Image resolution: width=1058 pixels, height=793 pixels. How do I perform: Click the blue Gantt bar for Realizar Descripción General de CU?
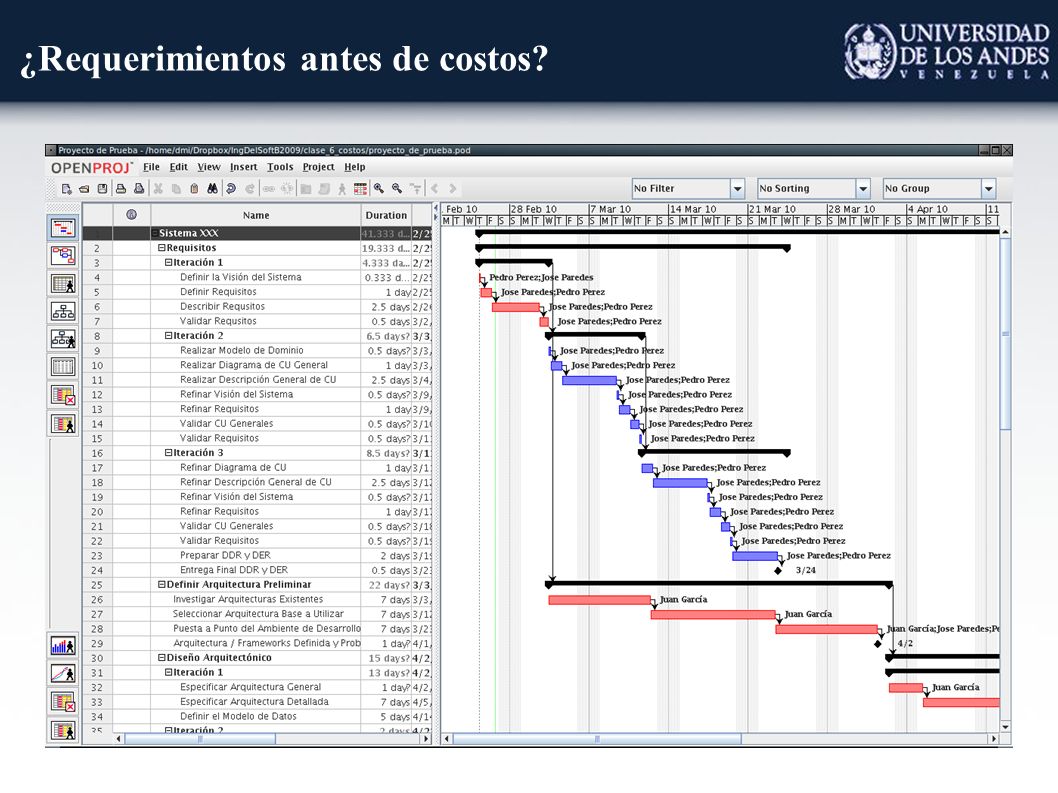589,381
